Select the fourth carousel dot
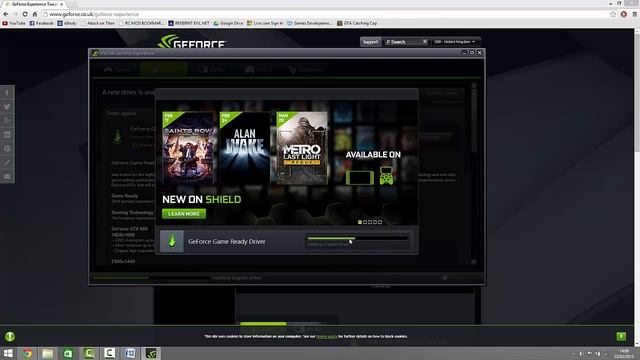The image size is (640, 360). (x=375, y=222)
